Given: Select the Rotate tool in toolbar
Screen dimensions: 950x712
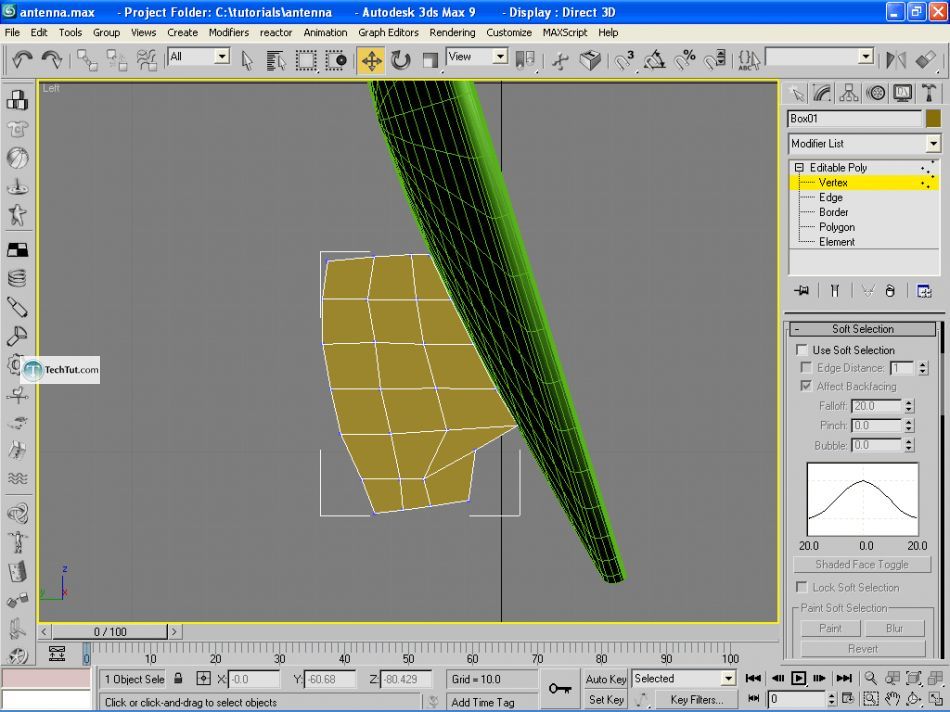Looking at the screenshot, I should coord(401,60).
